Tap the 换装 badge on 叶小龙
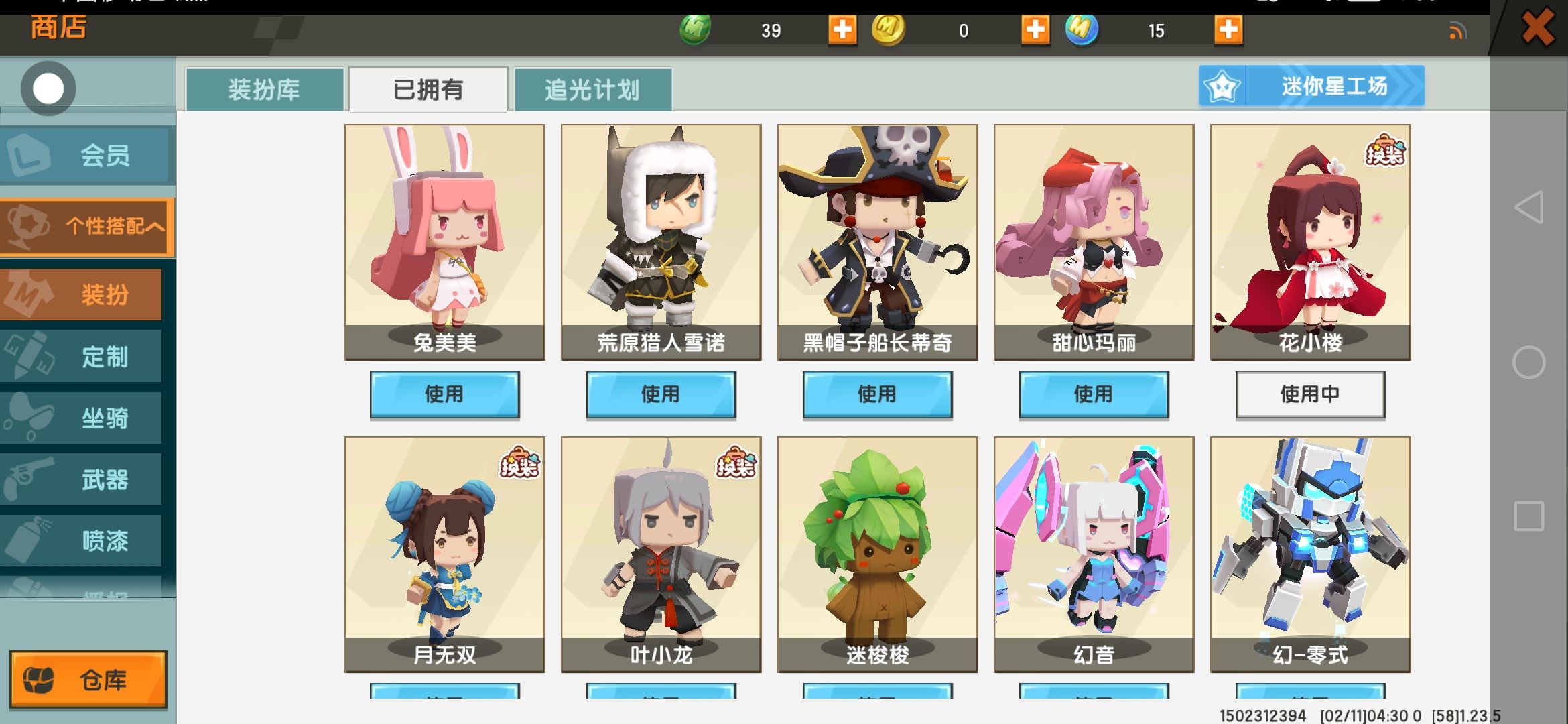1568x724 pixels. pyautogui.click(x=736, y=463)
